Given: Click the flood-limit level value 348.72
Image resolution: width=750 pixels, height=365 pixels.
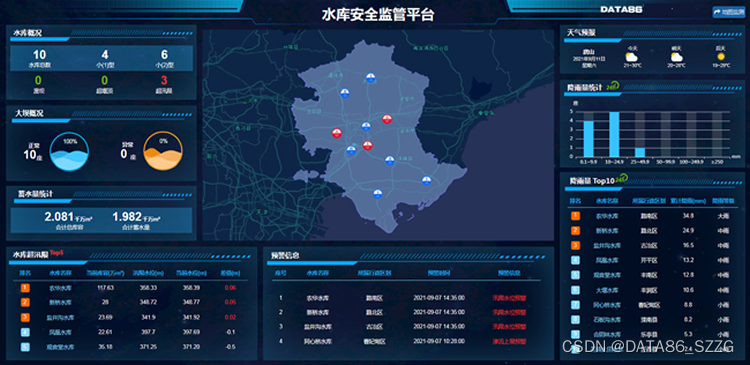Looking at the screenshot, I should (x=148, y=302).
